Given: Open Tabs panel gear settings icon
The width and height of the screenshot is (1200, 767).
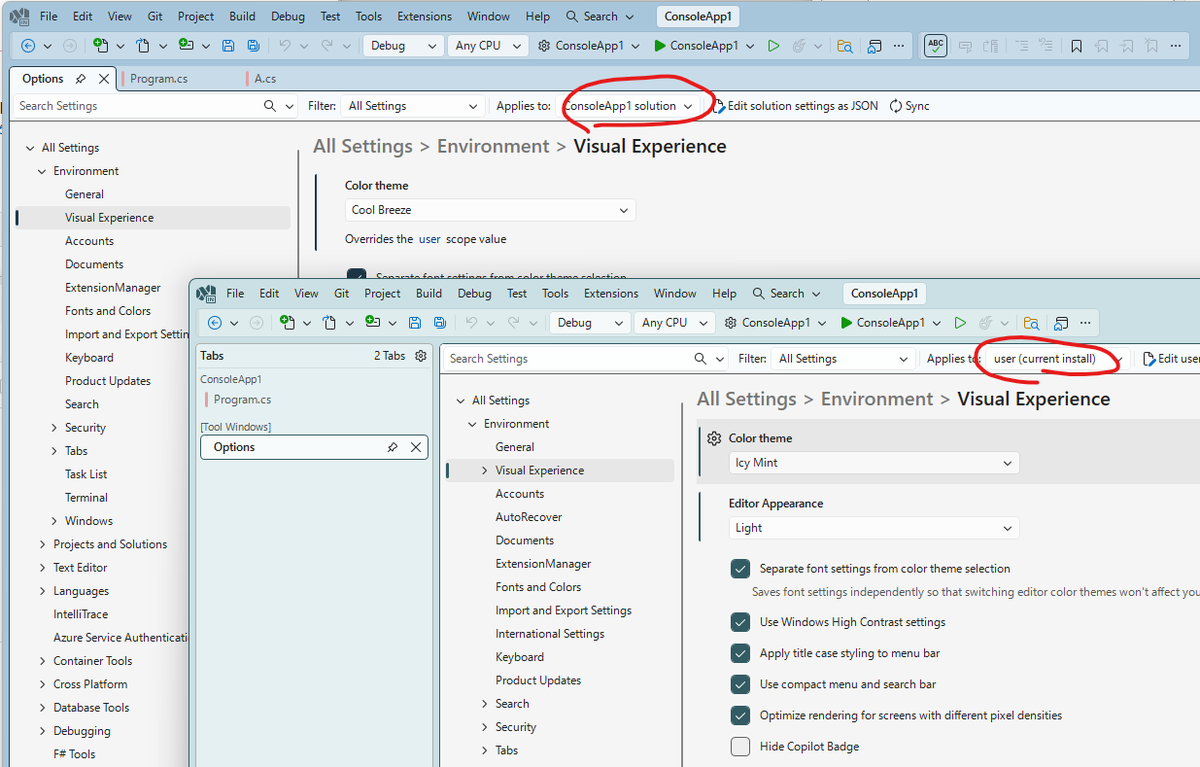Looking at the screenshot, I should (421, 356).
